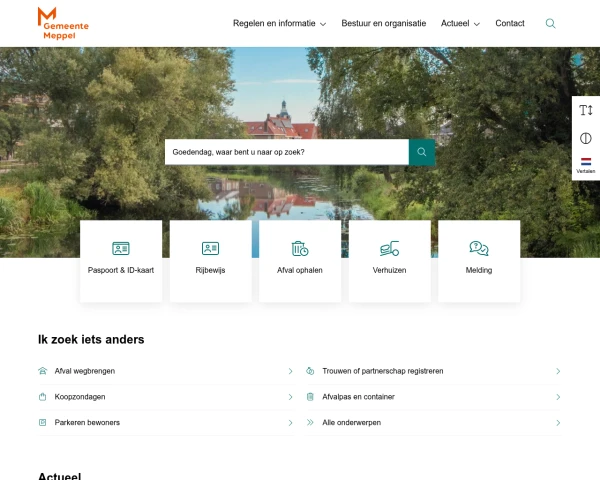Open Trouwen of partnerschap registreren link

[x=383, y=371]
